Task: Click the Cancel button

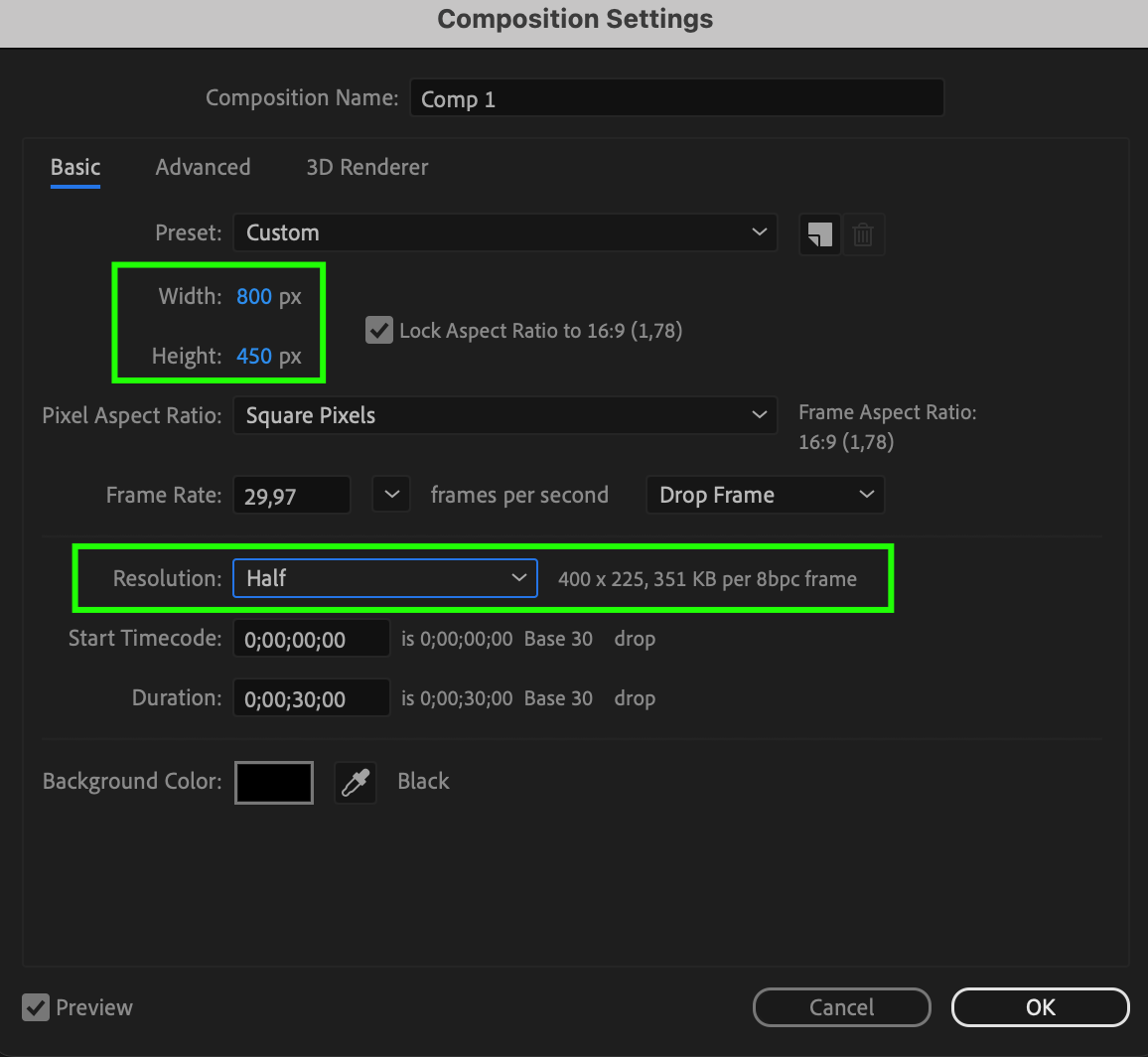Action: (x=841, y=1007)
